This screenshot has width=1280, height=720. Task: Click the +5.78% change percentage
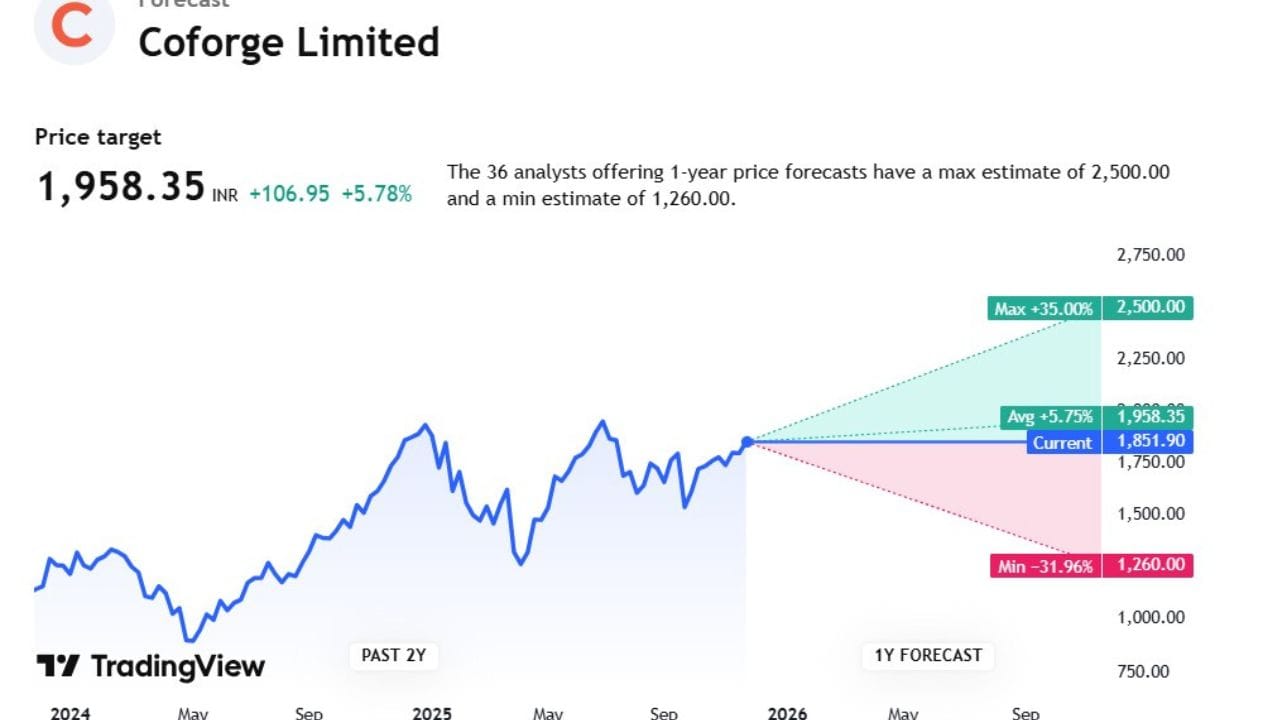(x=376, y=194)
